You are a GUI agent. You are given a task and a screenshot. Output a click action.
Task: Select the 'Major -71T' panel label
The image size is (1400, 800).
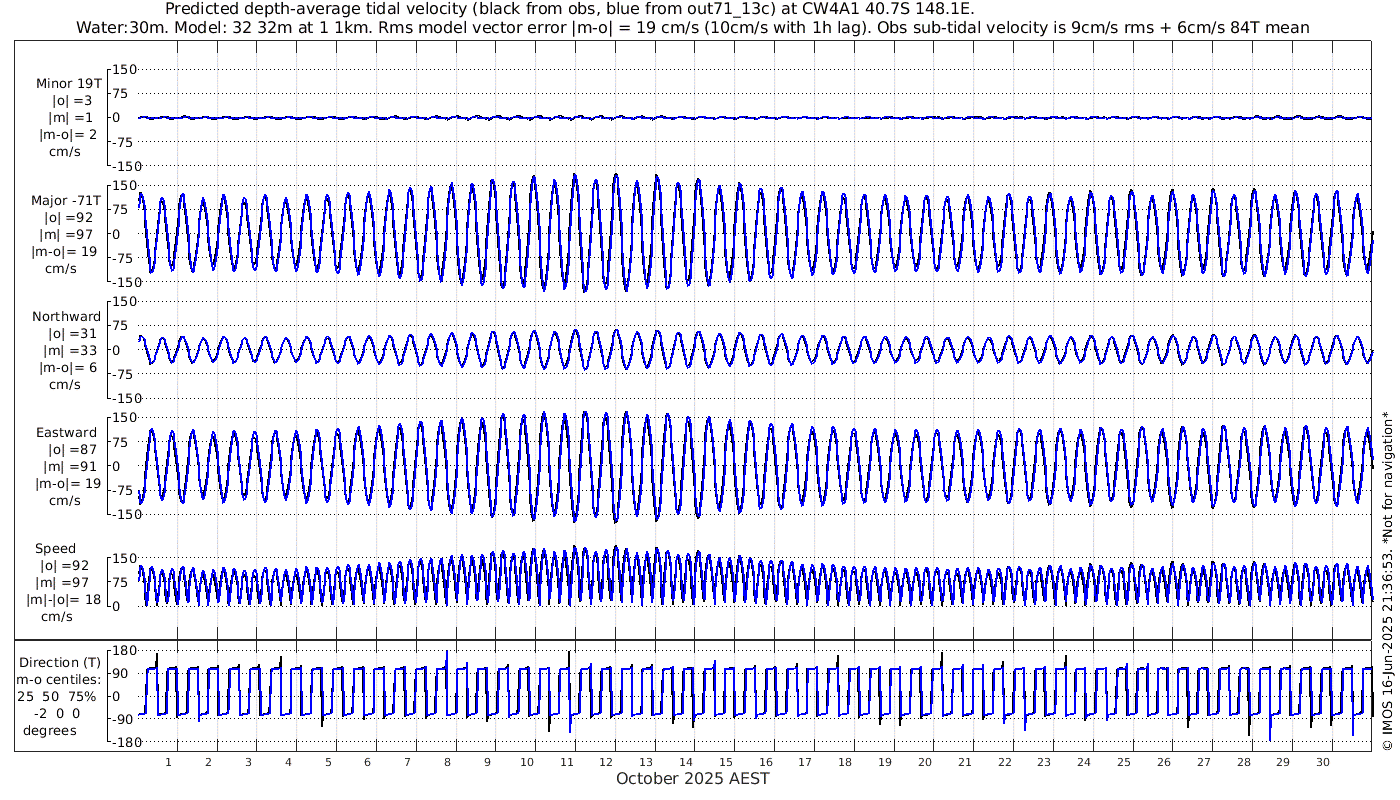[x=66, y=200]
